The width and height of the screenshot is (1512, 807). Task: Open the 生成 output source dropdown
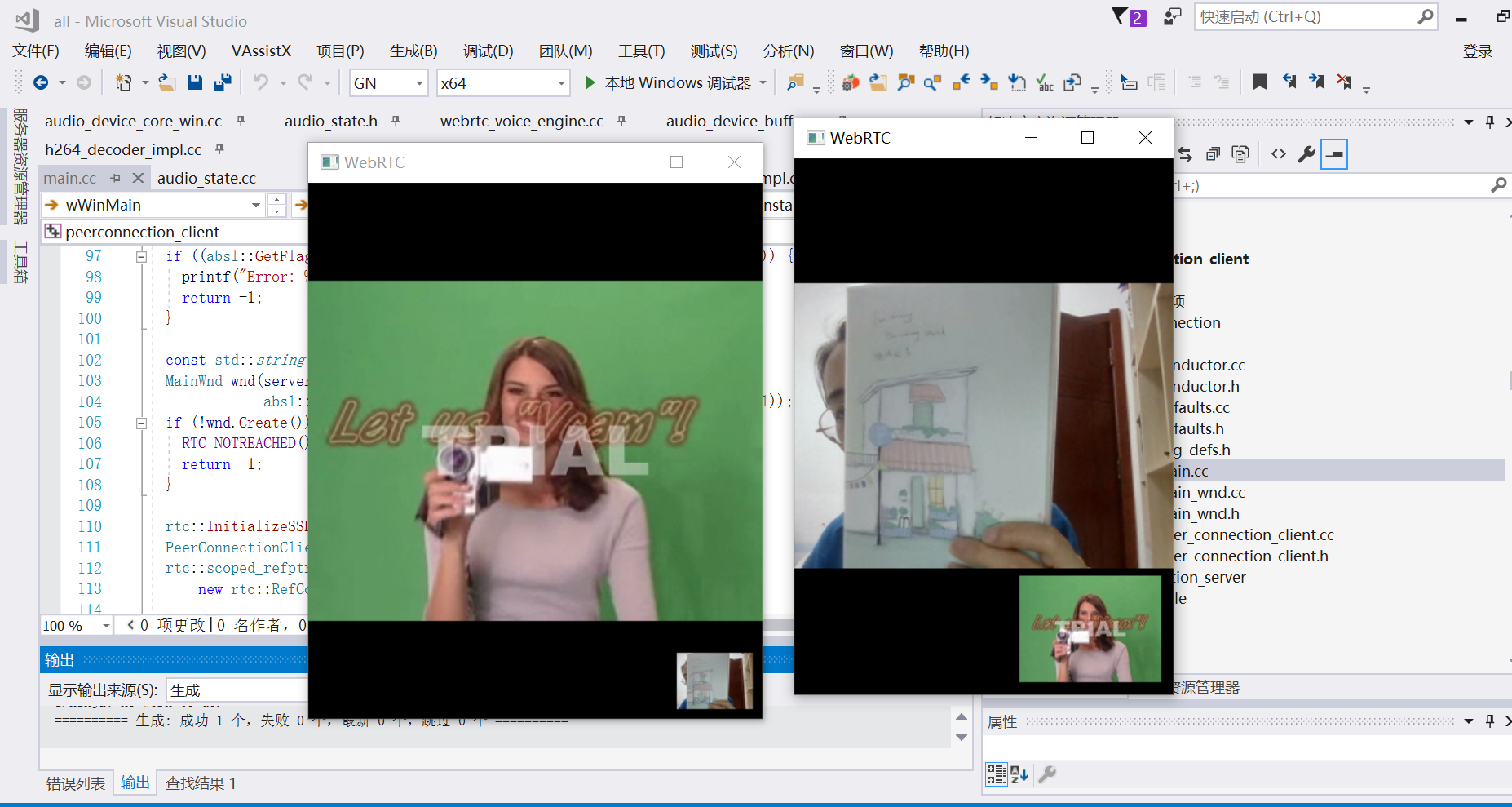click(237, 689)
